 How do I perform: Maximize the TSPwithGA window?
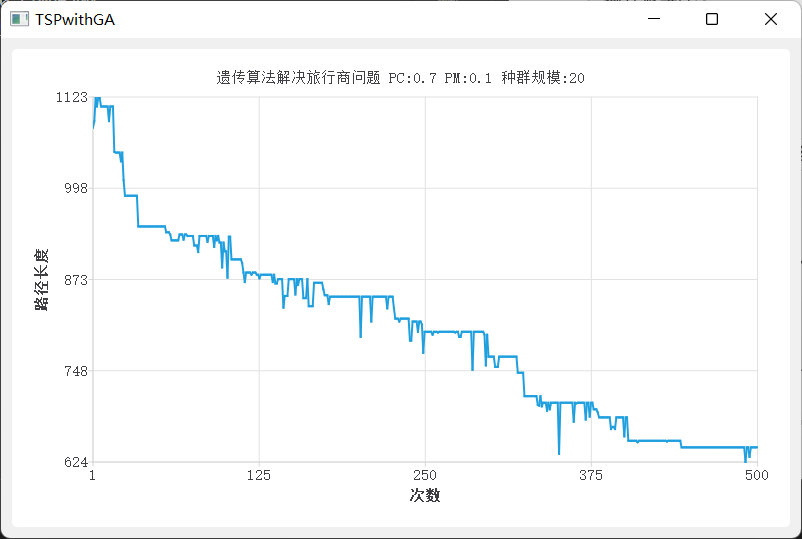click(x=711, y=19)
